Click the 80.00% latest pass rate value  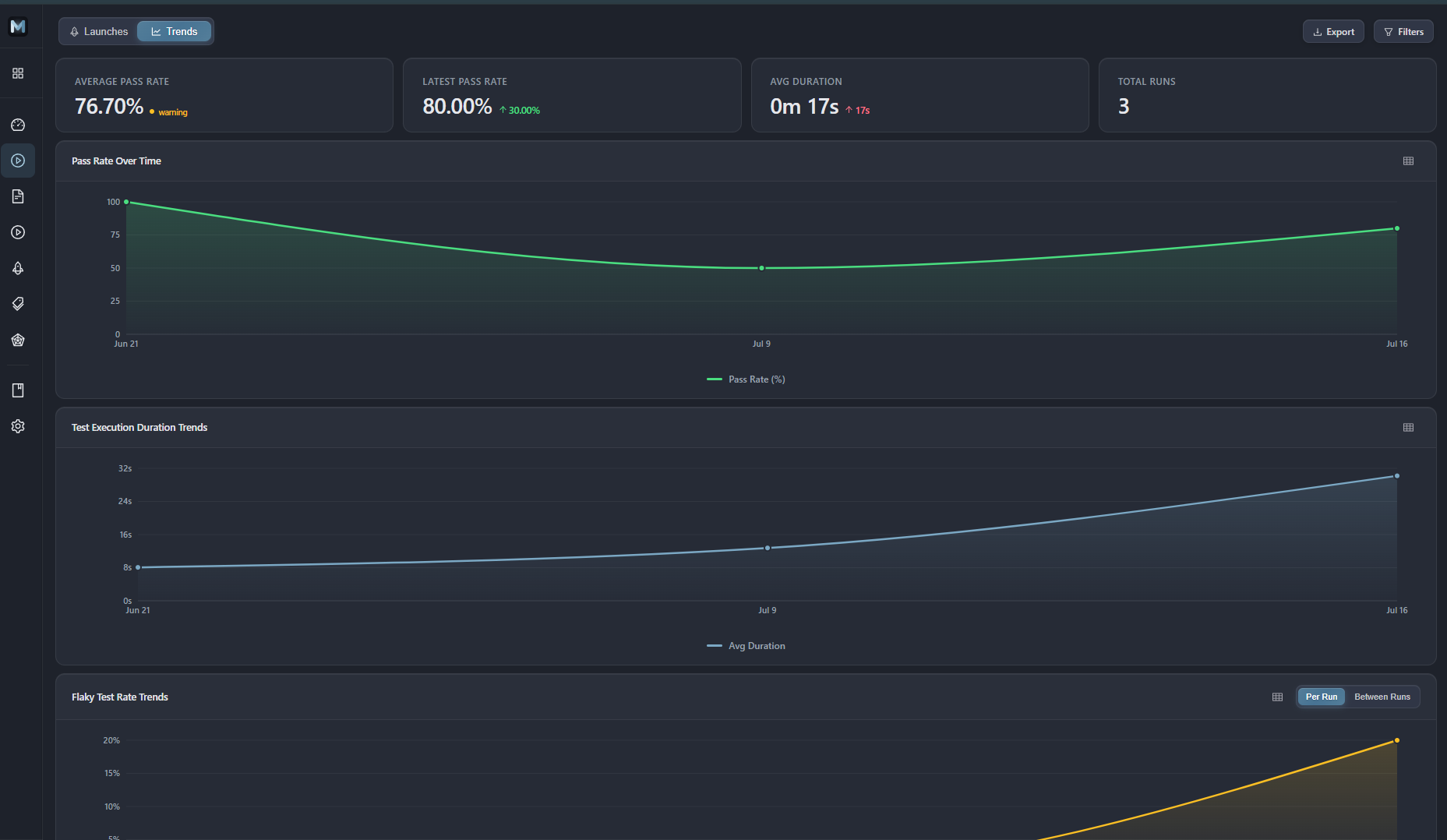tap(457, 107)
